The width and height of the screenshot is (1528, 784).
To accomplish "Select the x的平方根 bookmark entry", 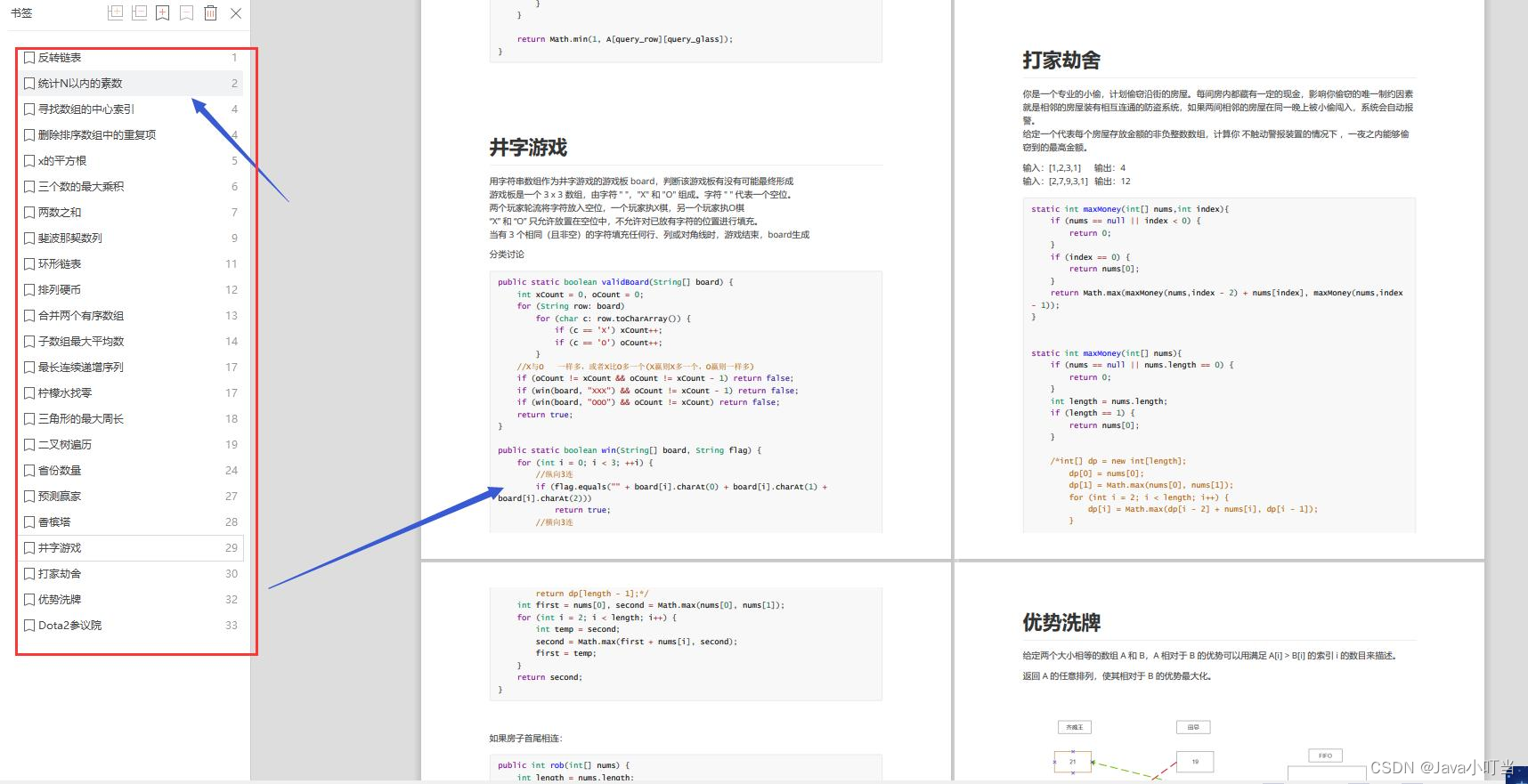I will click(131, 161).
